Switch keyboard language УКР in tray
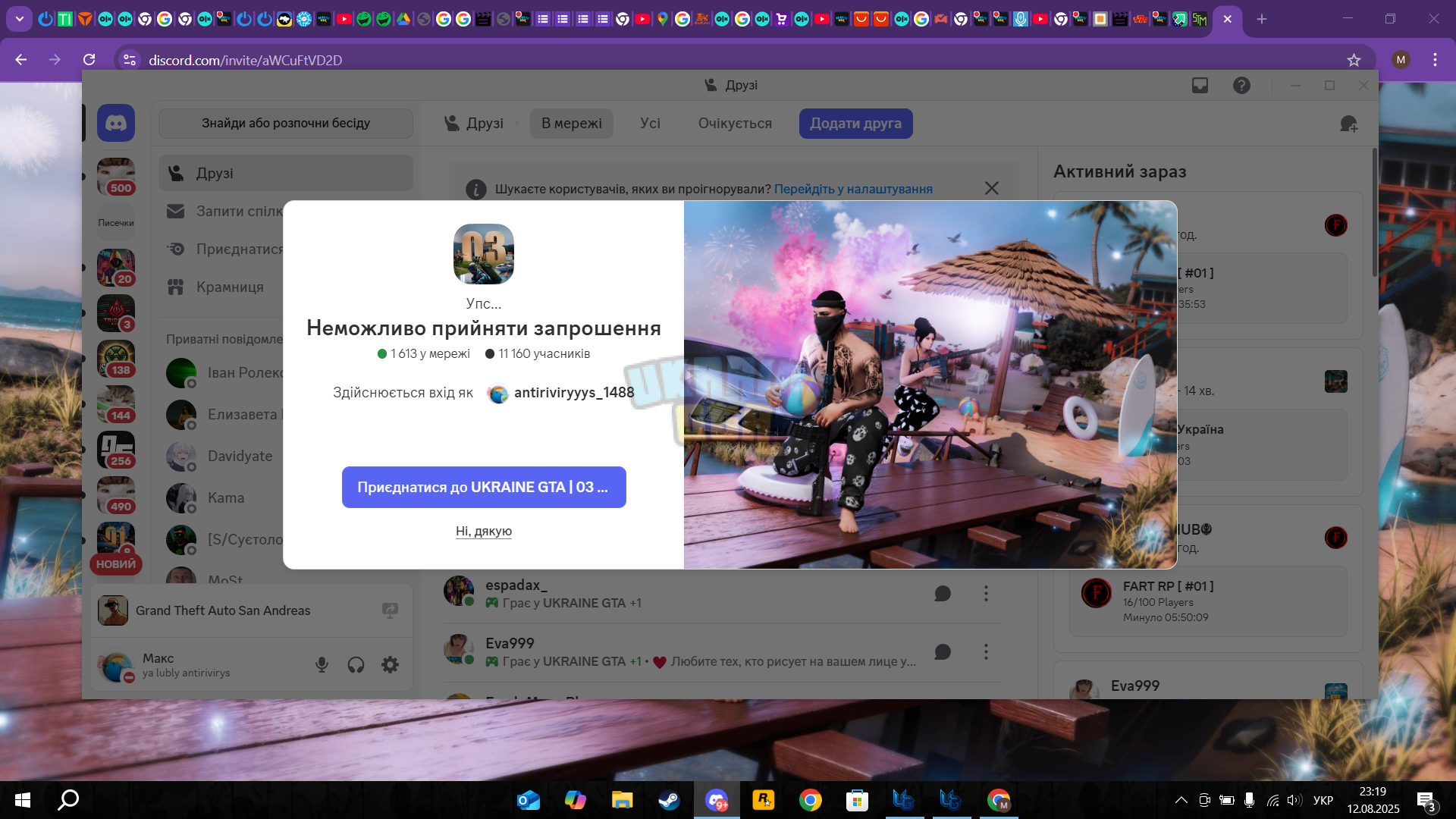This screenshot has width=1456, height=819. (x=1323, y=800)
